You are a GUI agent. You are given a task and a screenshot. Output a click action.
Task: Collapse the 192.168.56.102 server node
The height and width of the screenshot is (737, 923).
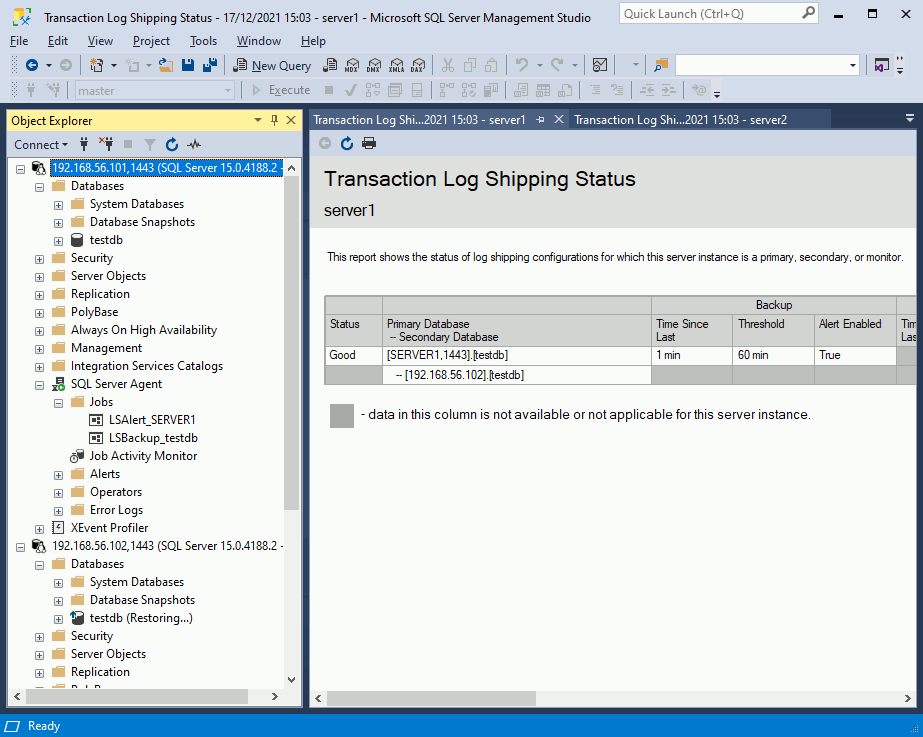coord(21,547)
